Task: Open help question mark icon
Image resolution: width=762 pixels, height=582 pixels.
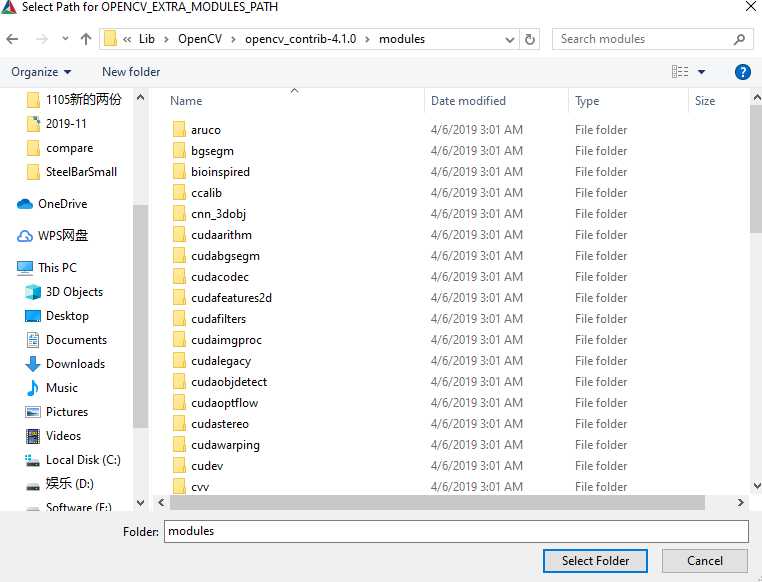Action: pos(743,72)
